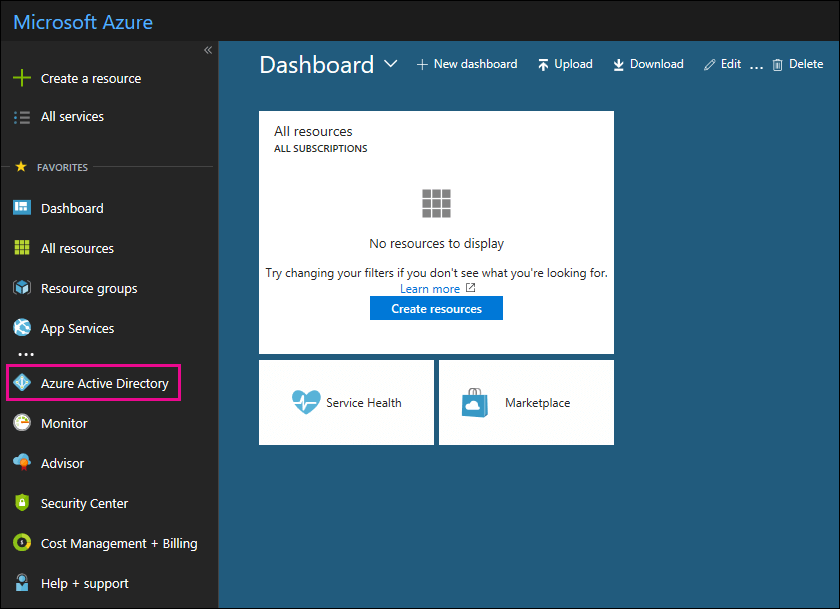Open Monitor from the sidebar icon
840x609 pixels.
coord(22,424)
